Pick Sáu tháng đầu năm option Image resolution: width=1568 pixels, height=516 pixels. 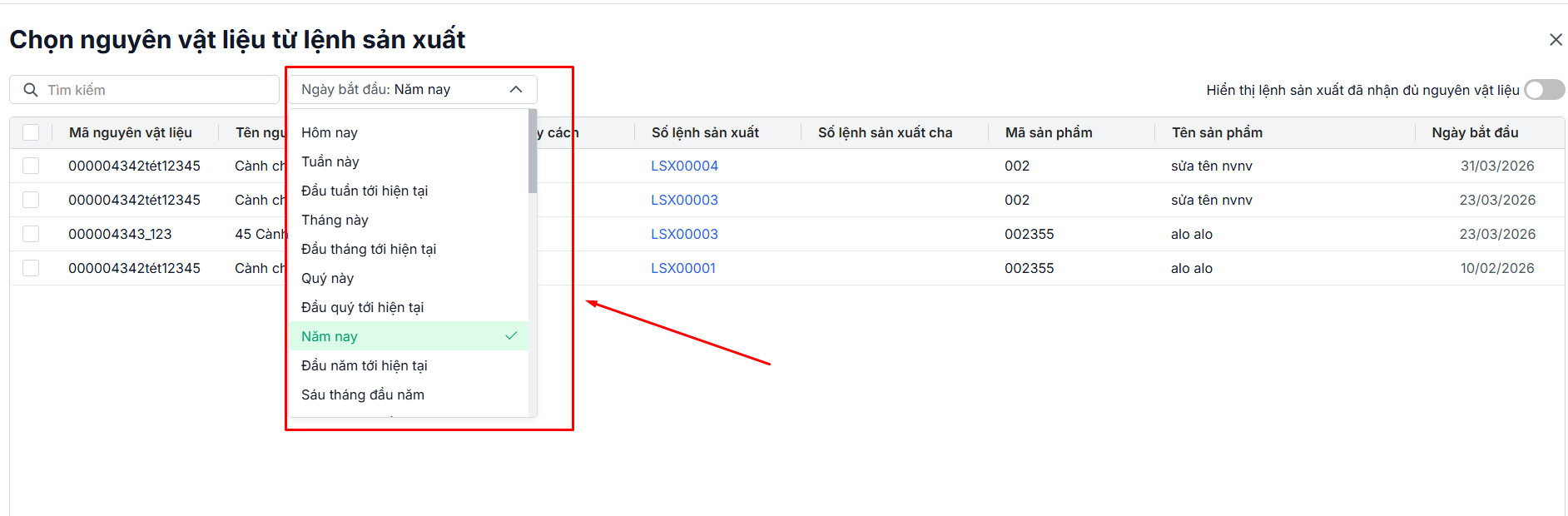tap(409, 394)
